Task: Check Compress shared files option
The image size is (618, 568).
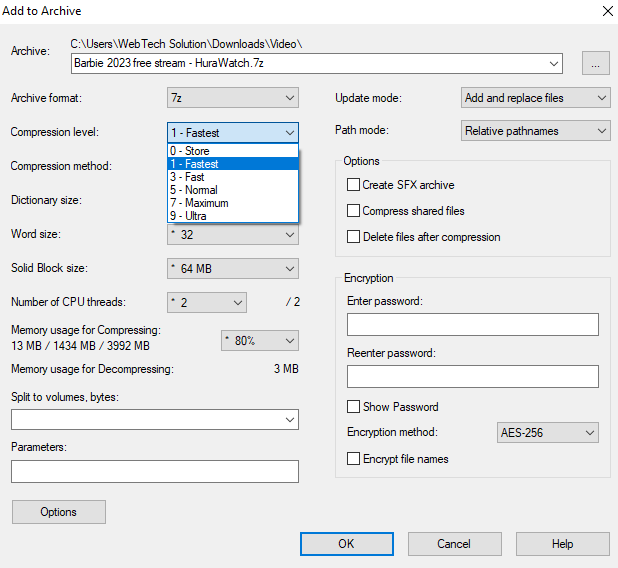Action: pos(353,210)
